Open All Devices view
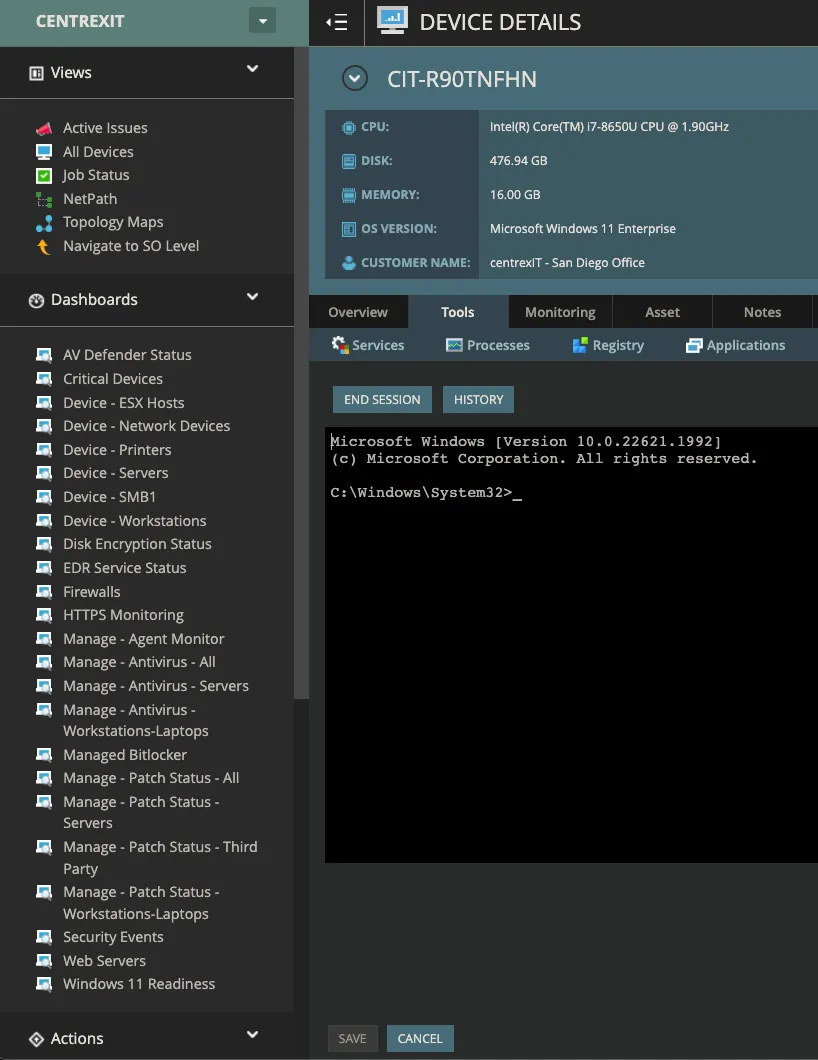The image size is (818, 1060). [x=98, y=151]
